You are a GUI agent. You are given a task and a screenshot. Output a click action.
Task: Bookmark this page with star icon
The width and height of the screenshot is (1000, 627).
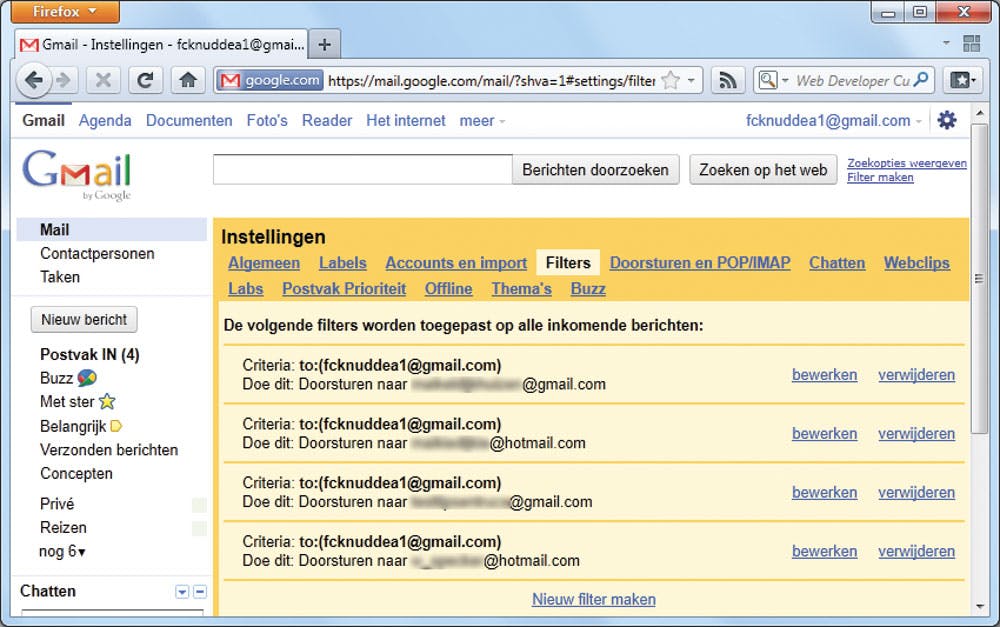coord(670,80)
